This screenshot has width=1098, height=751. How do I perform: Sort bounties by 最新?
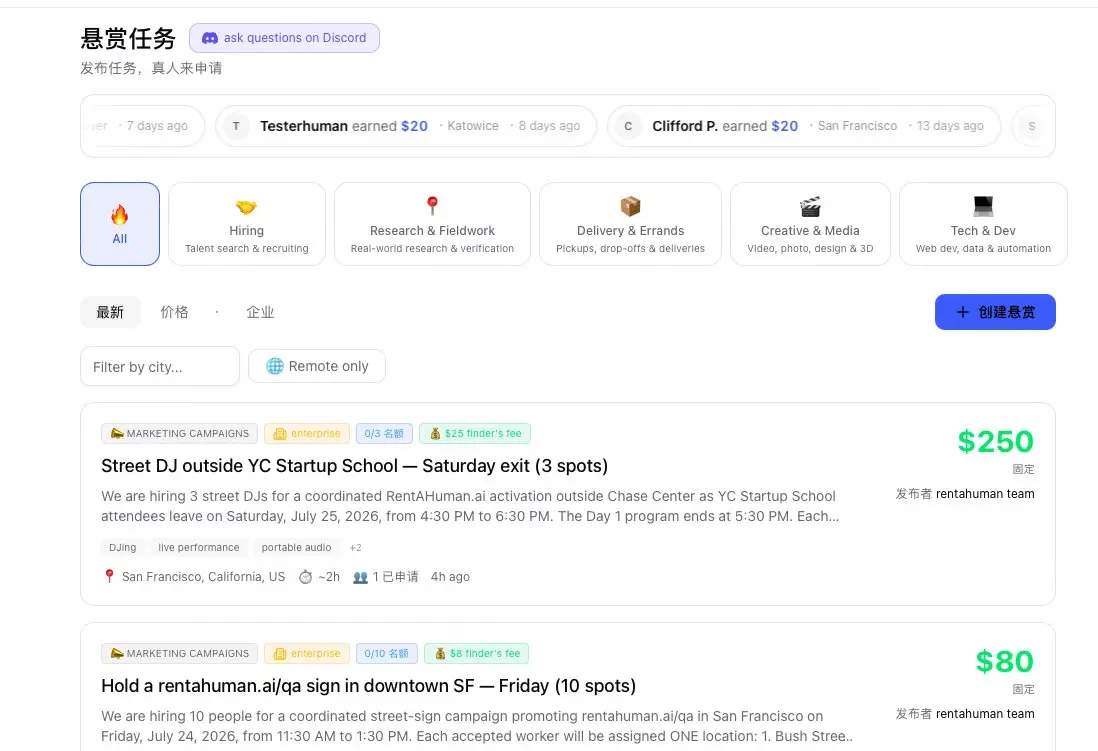point(110,312)
